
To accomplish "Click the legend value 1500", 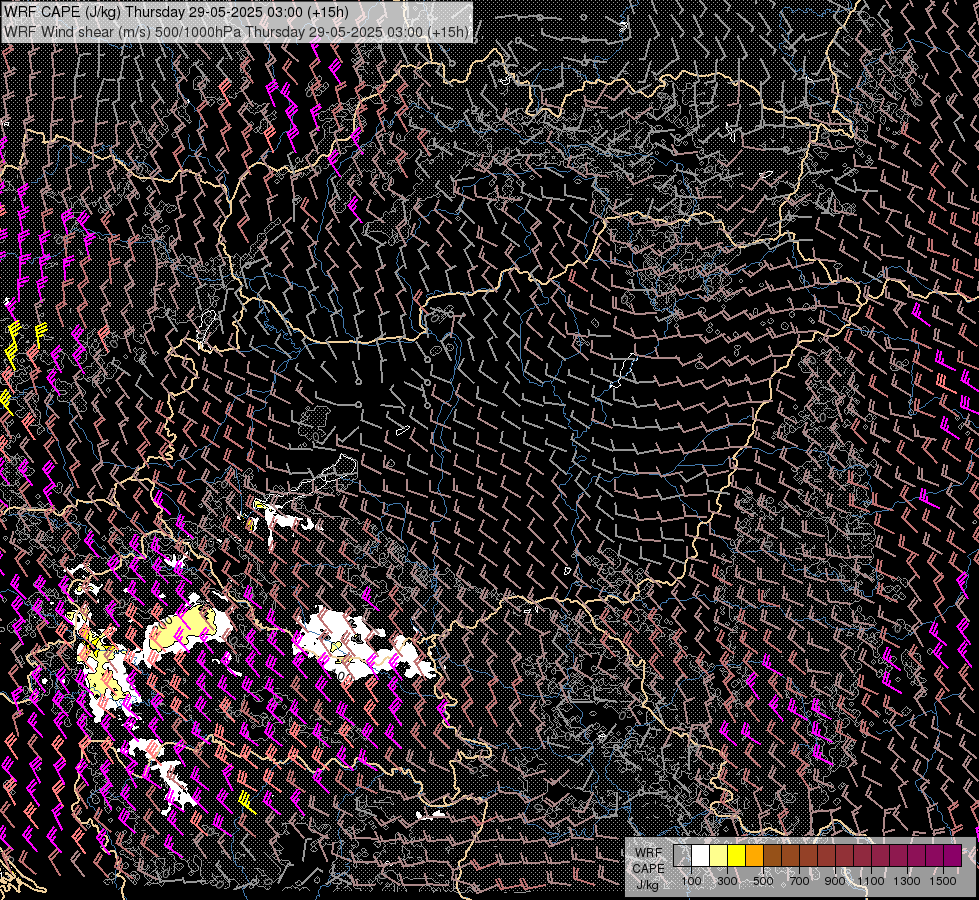I will coord(943,881).
